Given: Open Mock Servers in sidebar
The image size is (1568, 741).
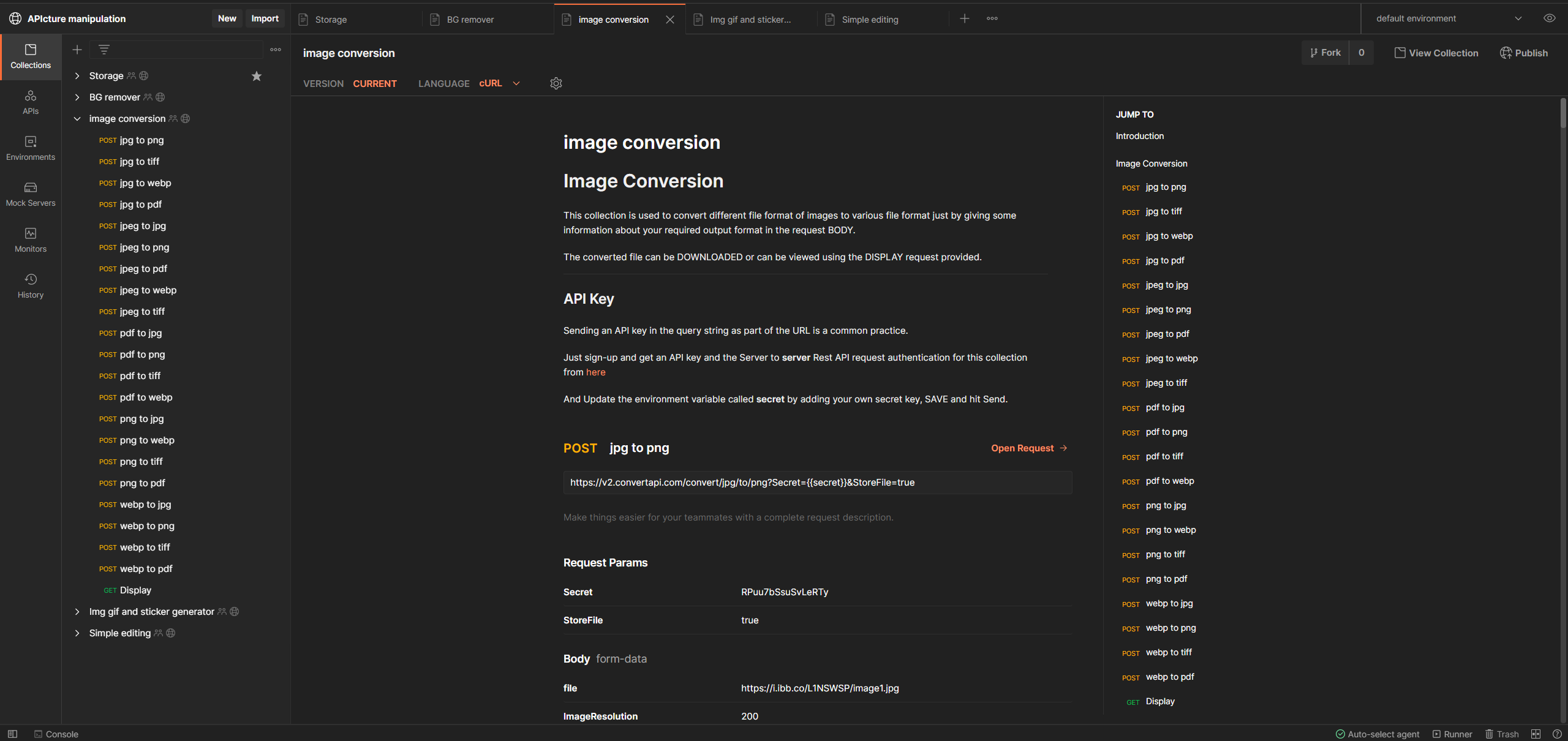Looking at the screenshot, I should point(31,194).
